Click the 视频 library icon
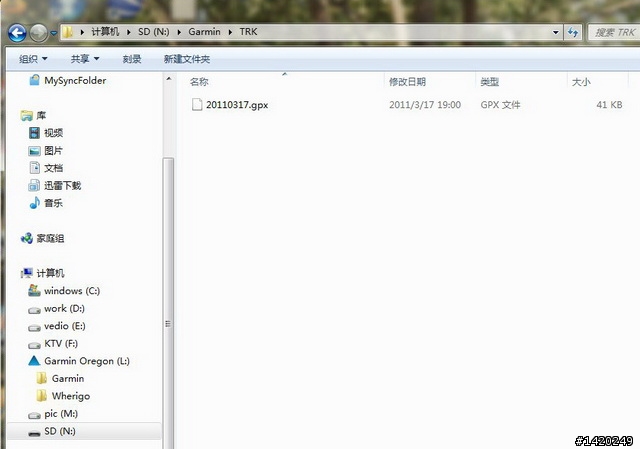The image size is (640, 449). point(34,133)
